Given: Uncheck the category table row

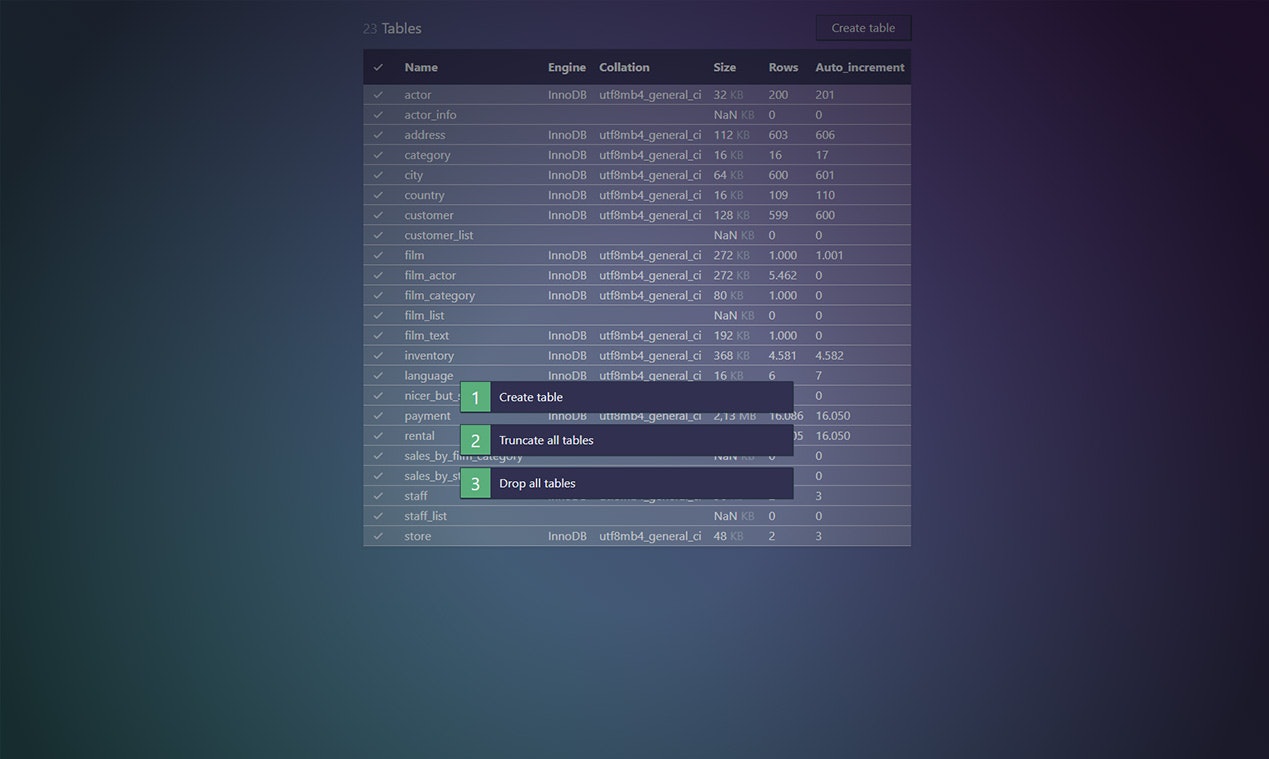Looking at the screenshot, I should (x=378, y=155).
